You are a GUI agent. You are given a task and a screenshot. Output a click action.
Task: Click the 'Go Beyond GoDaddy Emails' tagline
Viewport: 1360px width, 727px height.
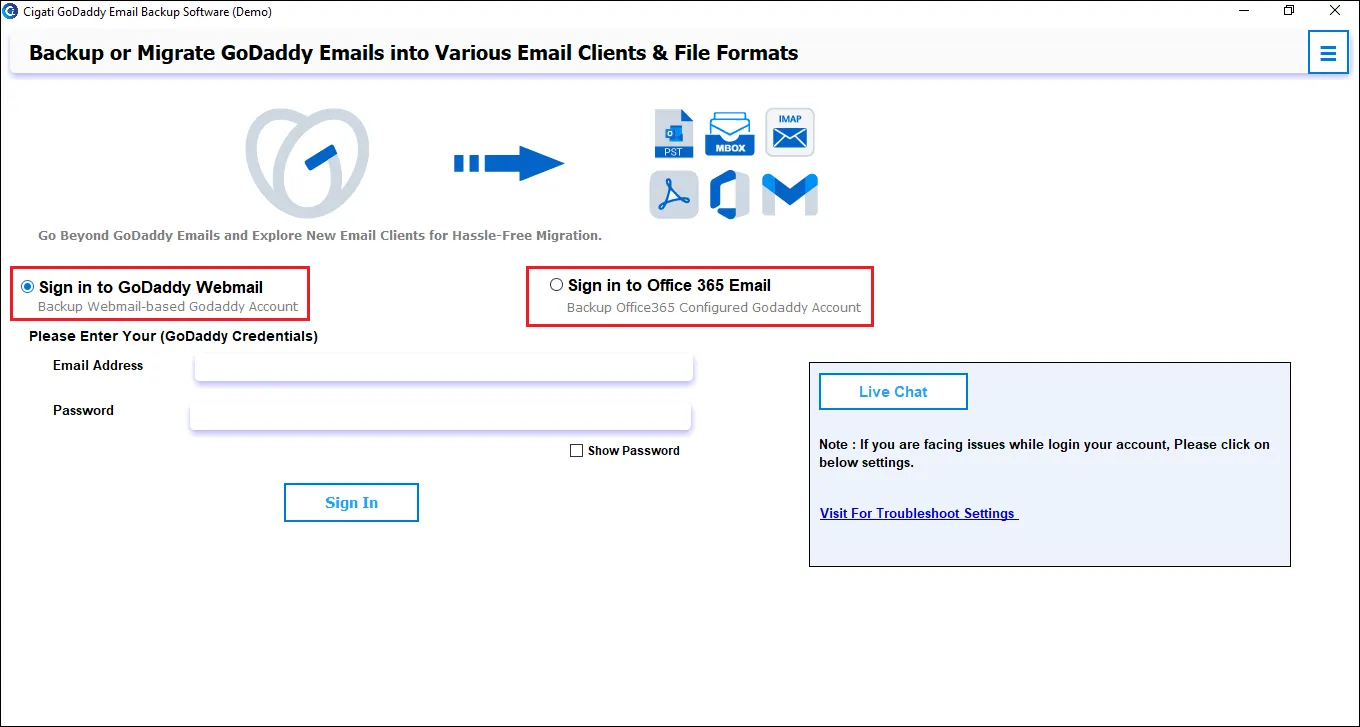pyautogui.click(x=320, y=236)
